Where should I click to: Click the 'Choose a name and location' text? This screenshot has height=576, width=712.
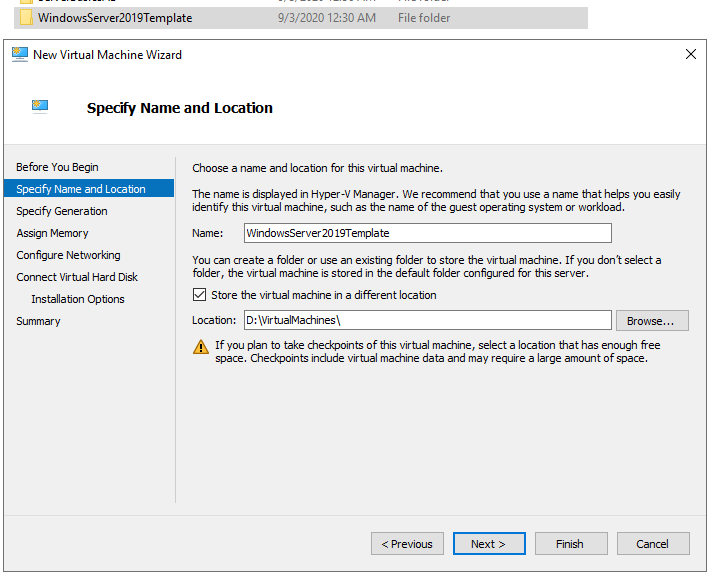[x=317, y=168]
